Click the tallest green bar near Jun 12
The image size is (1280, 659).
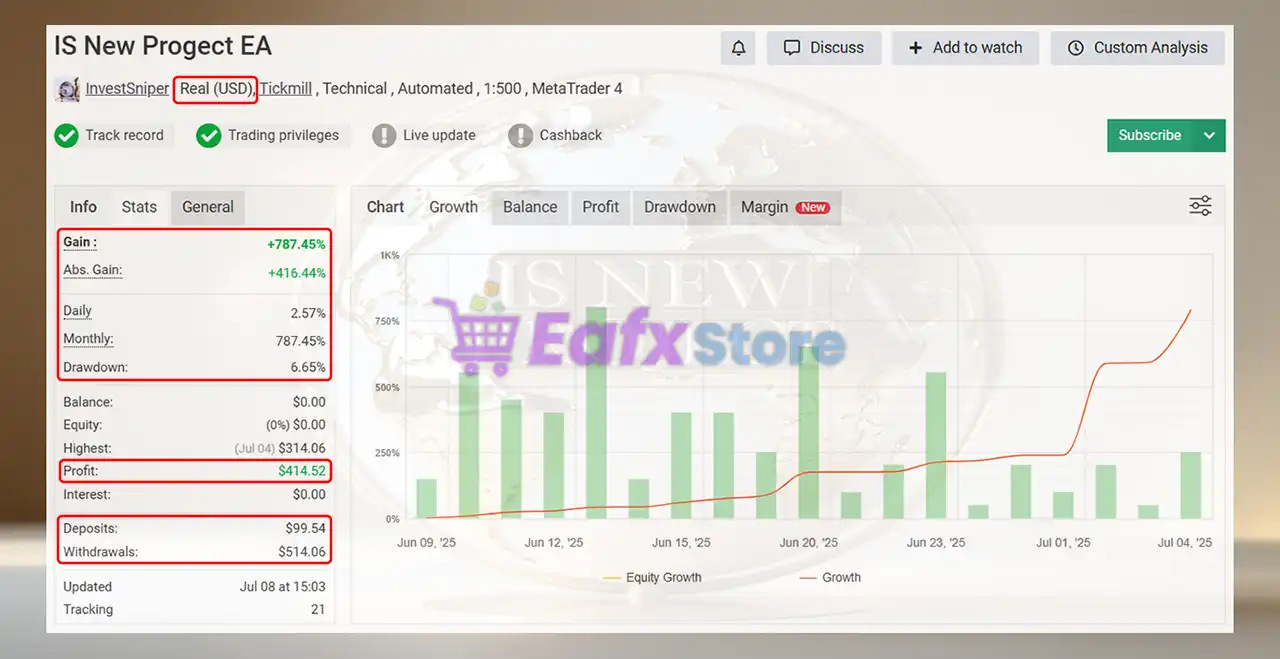596,412
